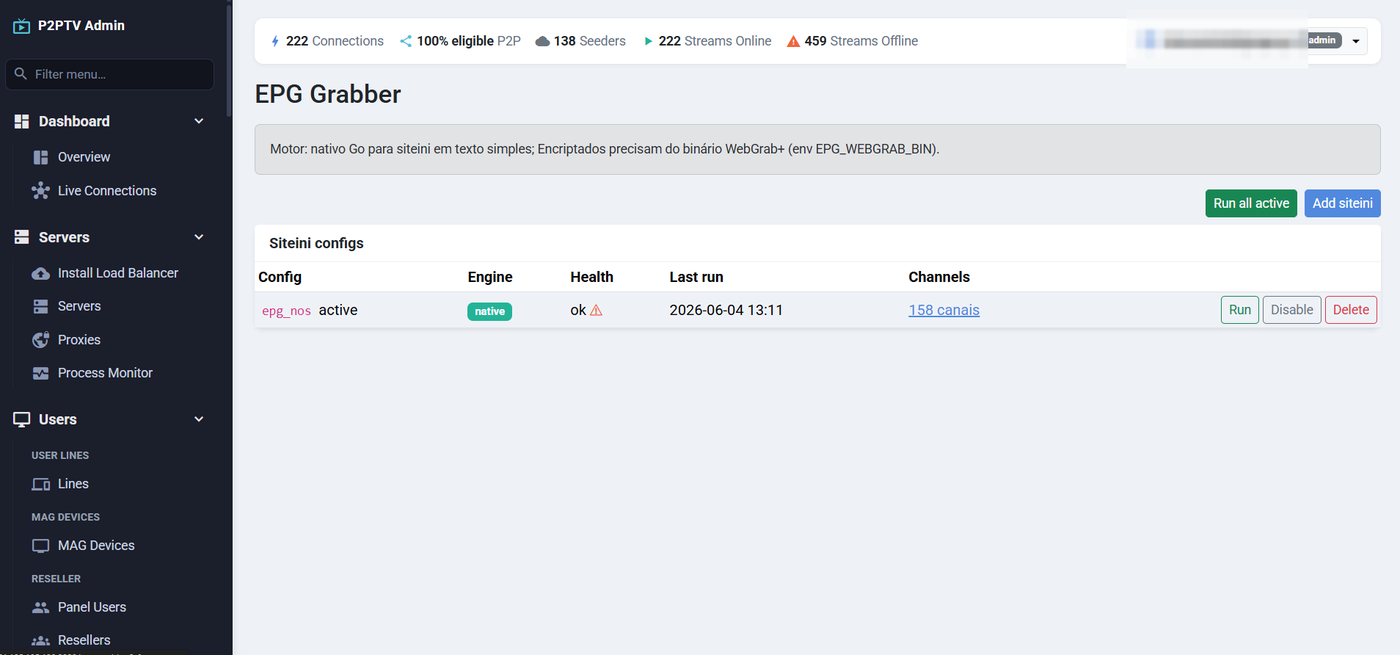Collapse the Dashboard section chevron
Viewport: 1400px width, 655px height.
[x=198, y=121]
